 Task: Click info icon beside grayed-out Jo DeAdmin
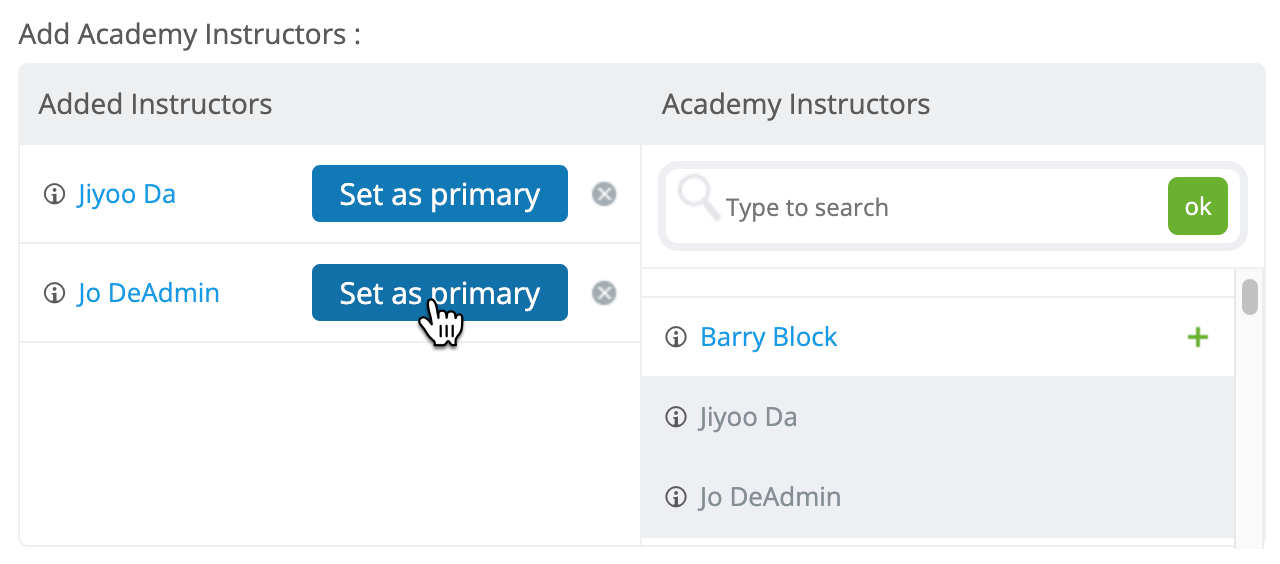click(x=677, y=497)
